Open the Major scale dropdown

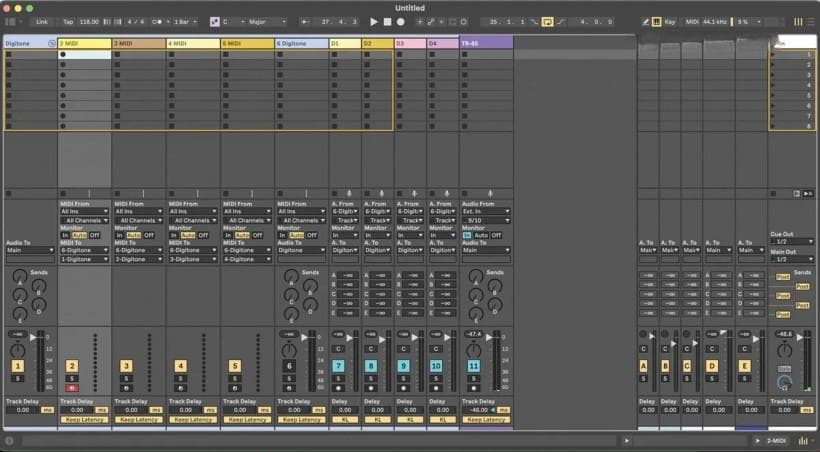pyautogui.click(x=267, y=22)
